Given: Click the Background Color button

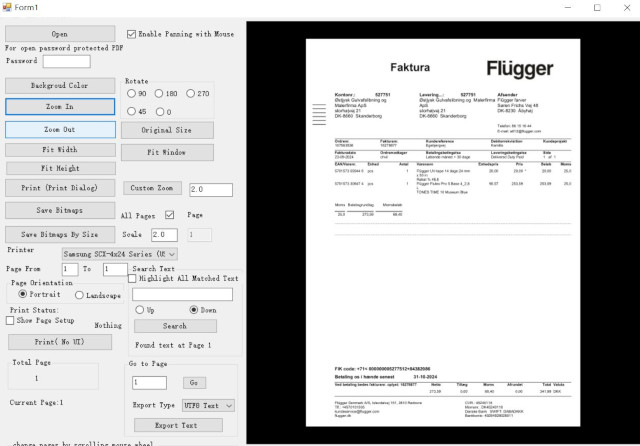Looking at the screenshot, I should 59,86.
